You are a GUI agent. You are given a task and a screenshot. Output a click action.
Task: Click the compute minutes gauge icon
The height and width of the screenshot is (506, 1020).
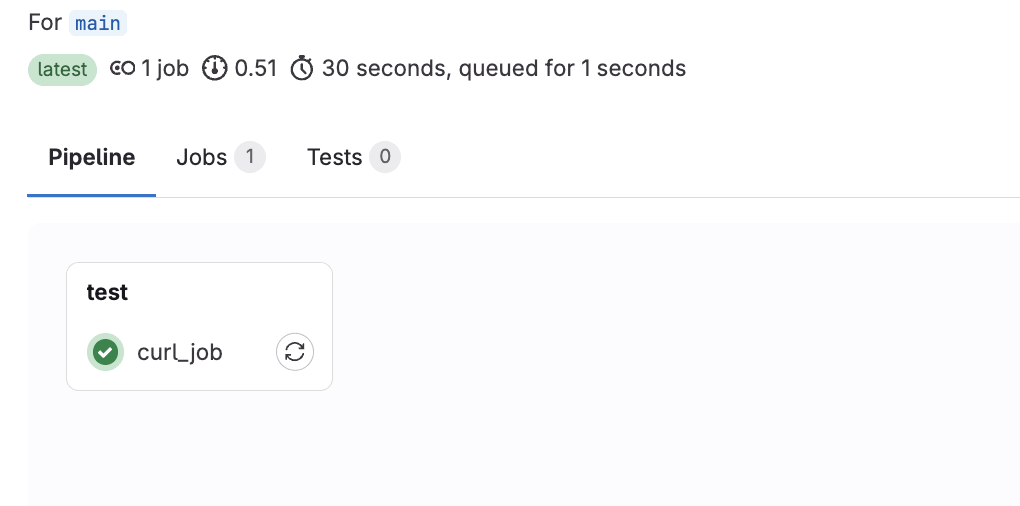pos(215,68)
